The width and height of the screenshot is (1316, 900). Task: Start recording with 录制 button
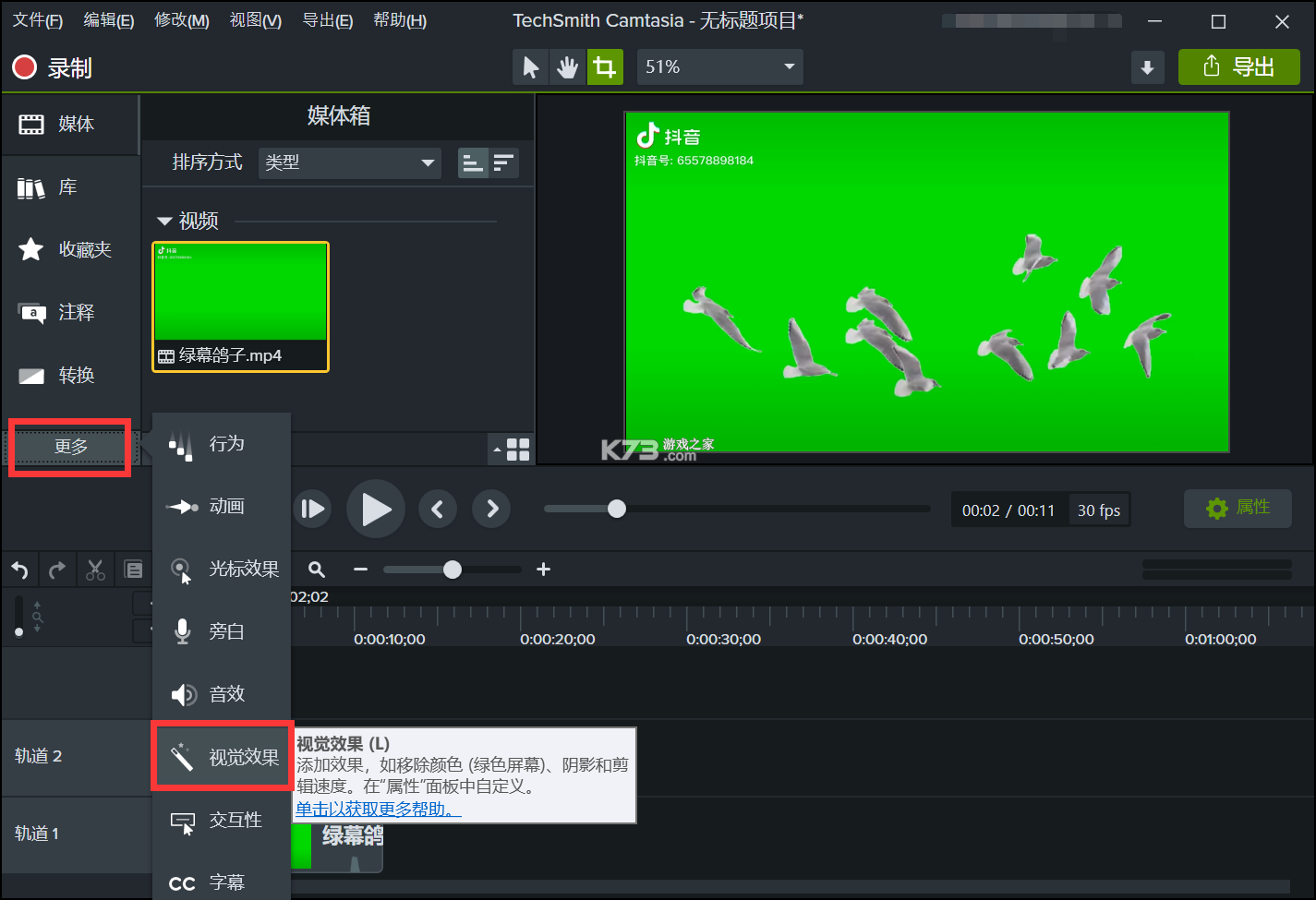coord(52,67)
